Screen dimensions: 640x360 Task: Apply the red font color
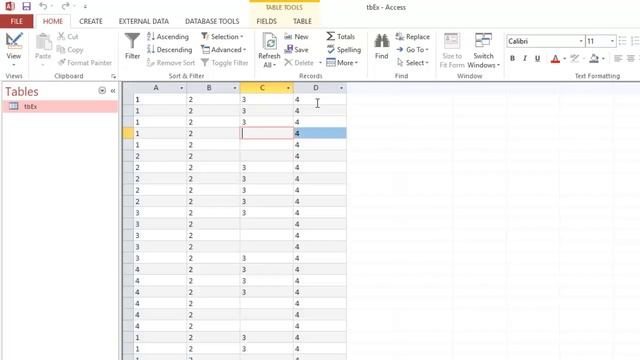[x=555, y=58]
